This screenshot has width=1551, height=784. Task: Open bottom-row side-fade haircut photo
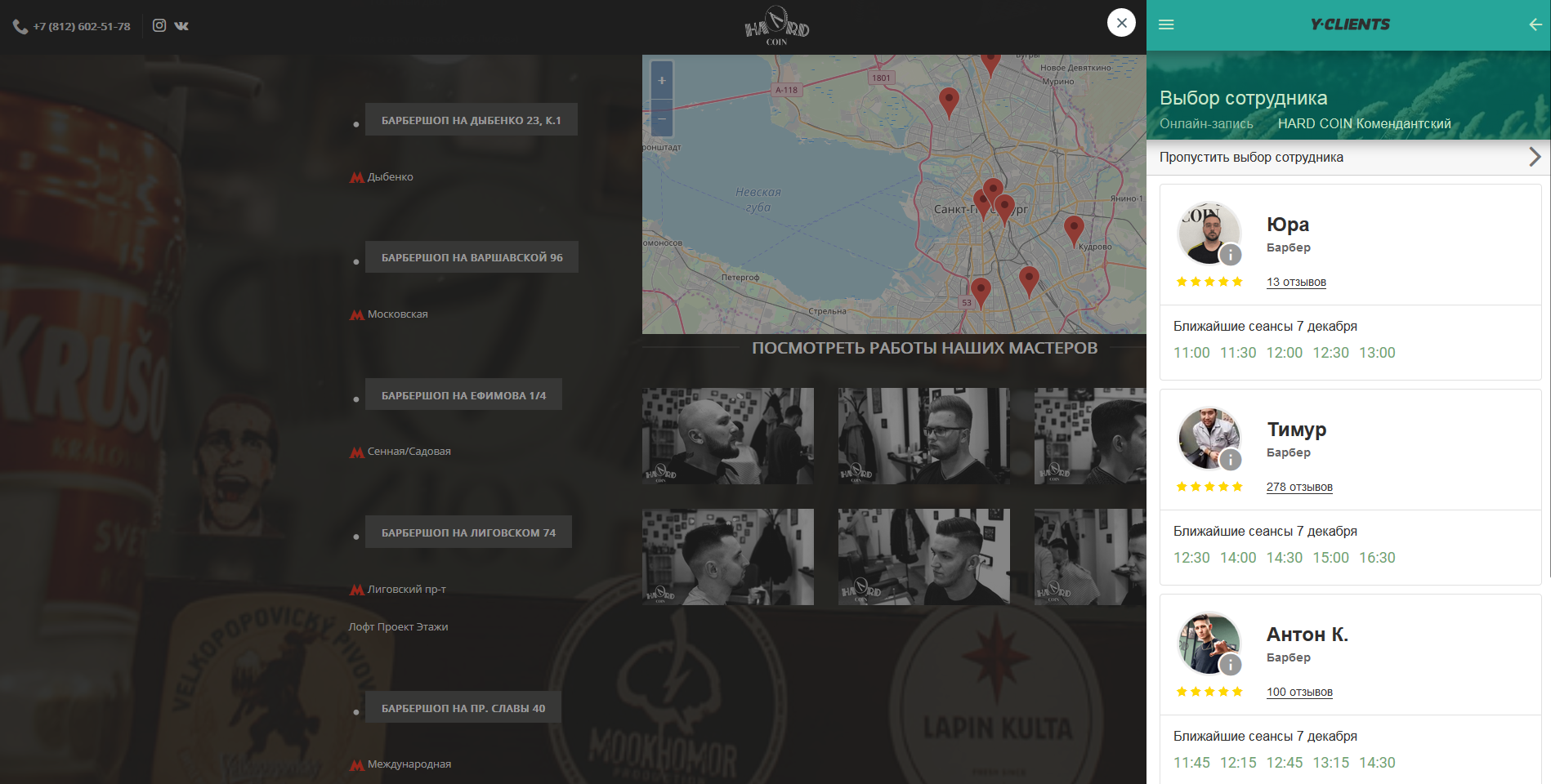coord(728,557)
